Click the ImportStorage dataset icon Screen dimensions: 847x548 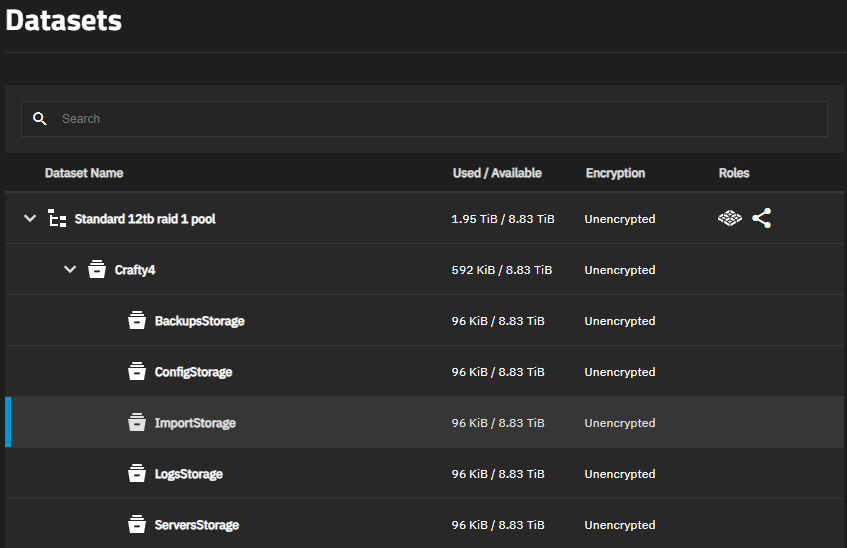coord(137,423)
